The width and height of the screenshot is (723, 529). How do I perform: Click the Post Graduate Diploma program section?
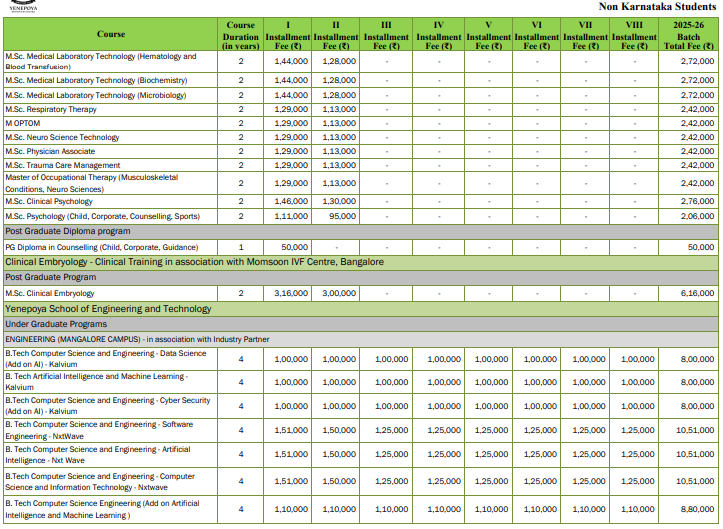click(x=70, y=231)
